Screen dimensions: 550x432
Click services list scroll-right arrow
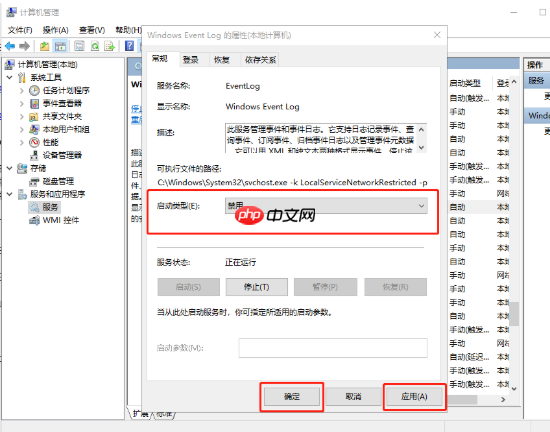503,399
